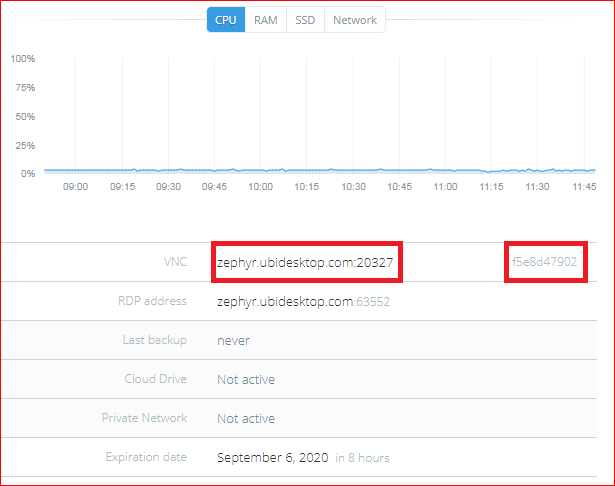
Task: Click the 10:45 time label on chart
Action: tap(399, 187)
